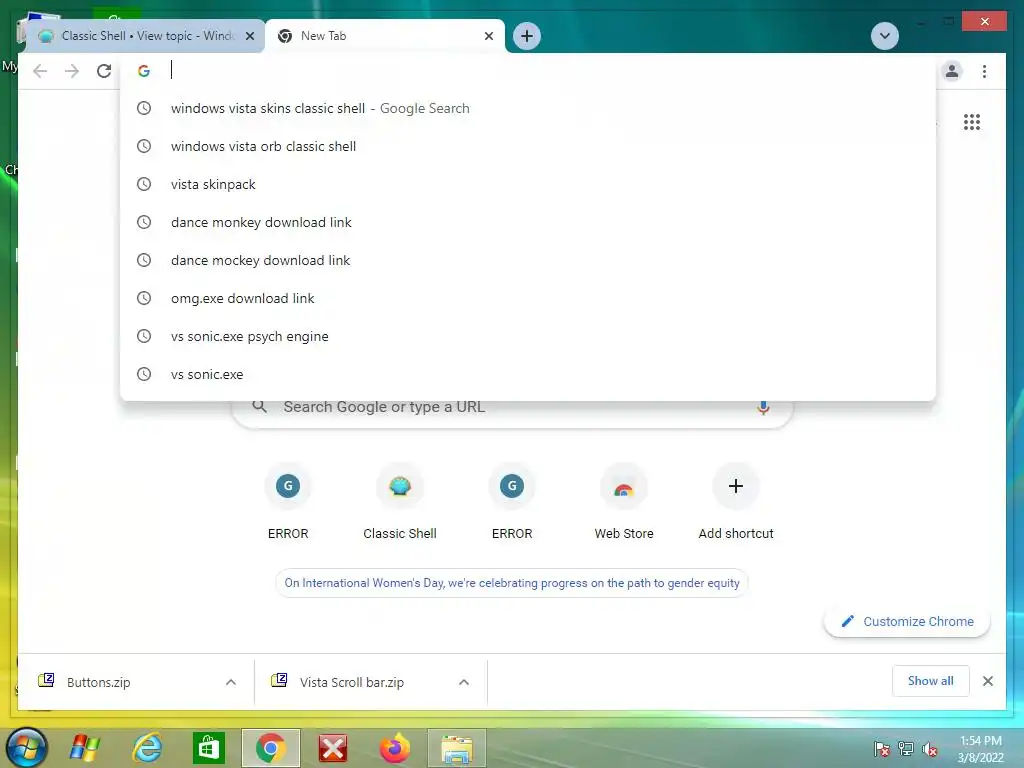
Task: Pick dance mockey download link suggestion
Action: [528, 260]
